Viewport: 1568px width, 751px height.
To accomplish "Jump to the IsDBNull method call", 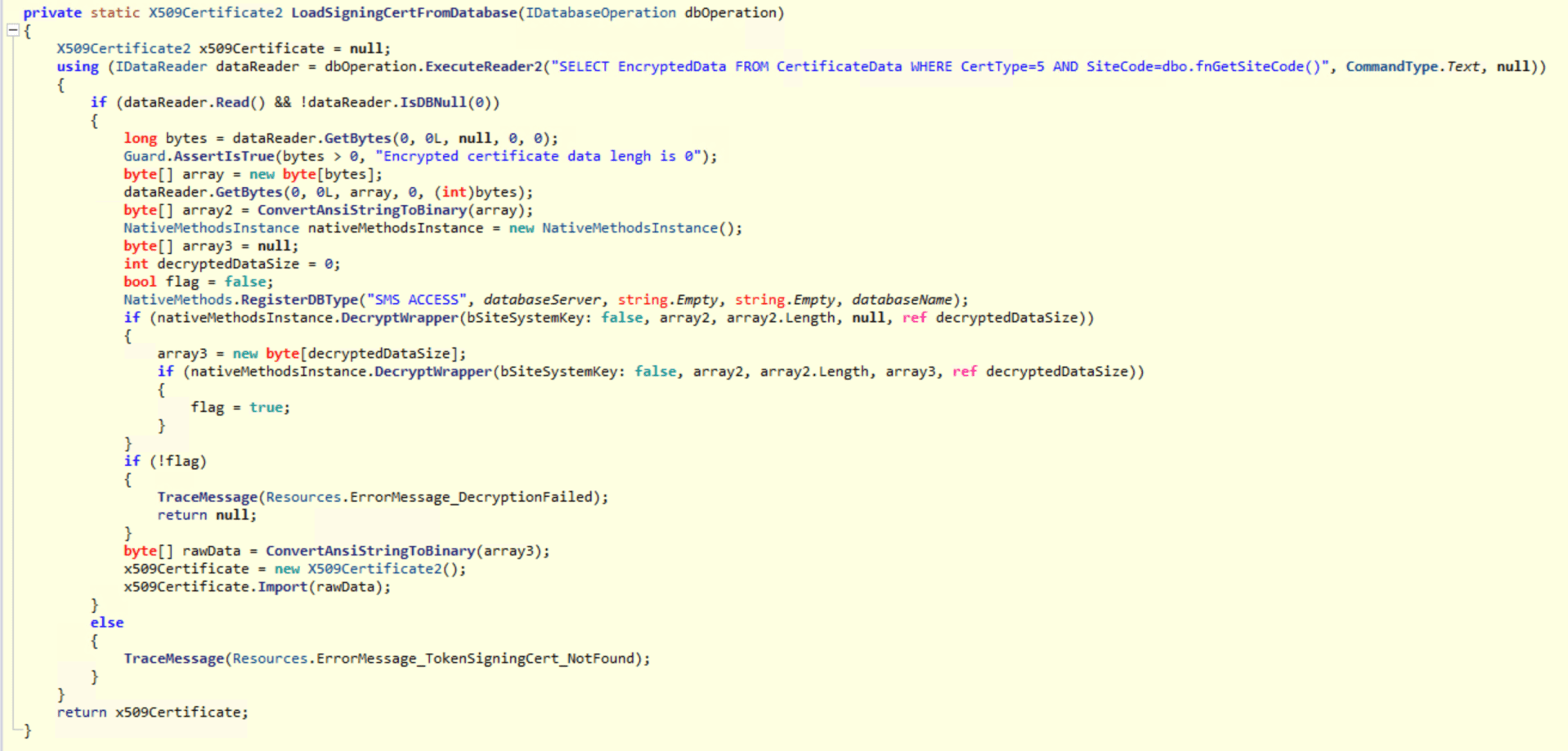I will tap(432, 103).
